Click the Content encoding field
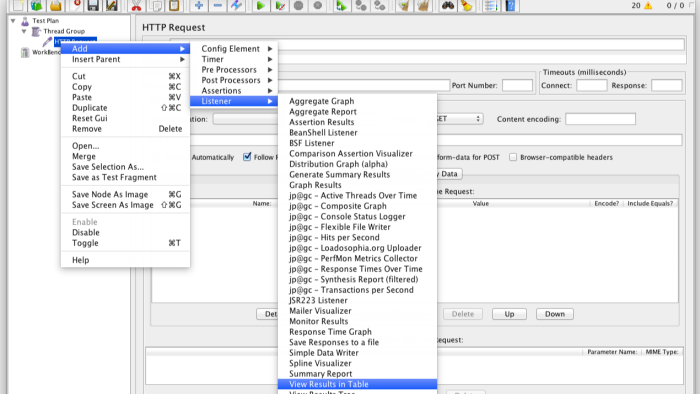The width and height of the screenshot is (700, 394). point(600,119)
